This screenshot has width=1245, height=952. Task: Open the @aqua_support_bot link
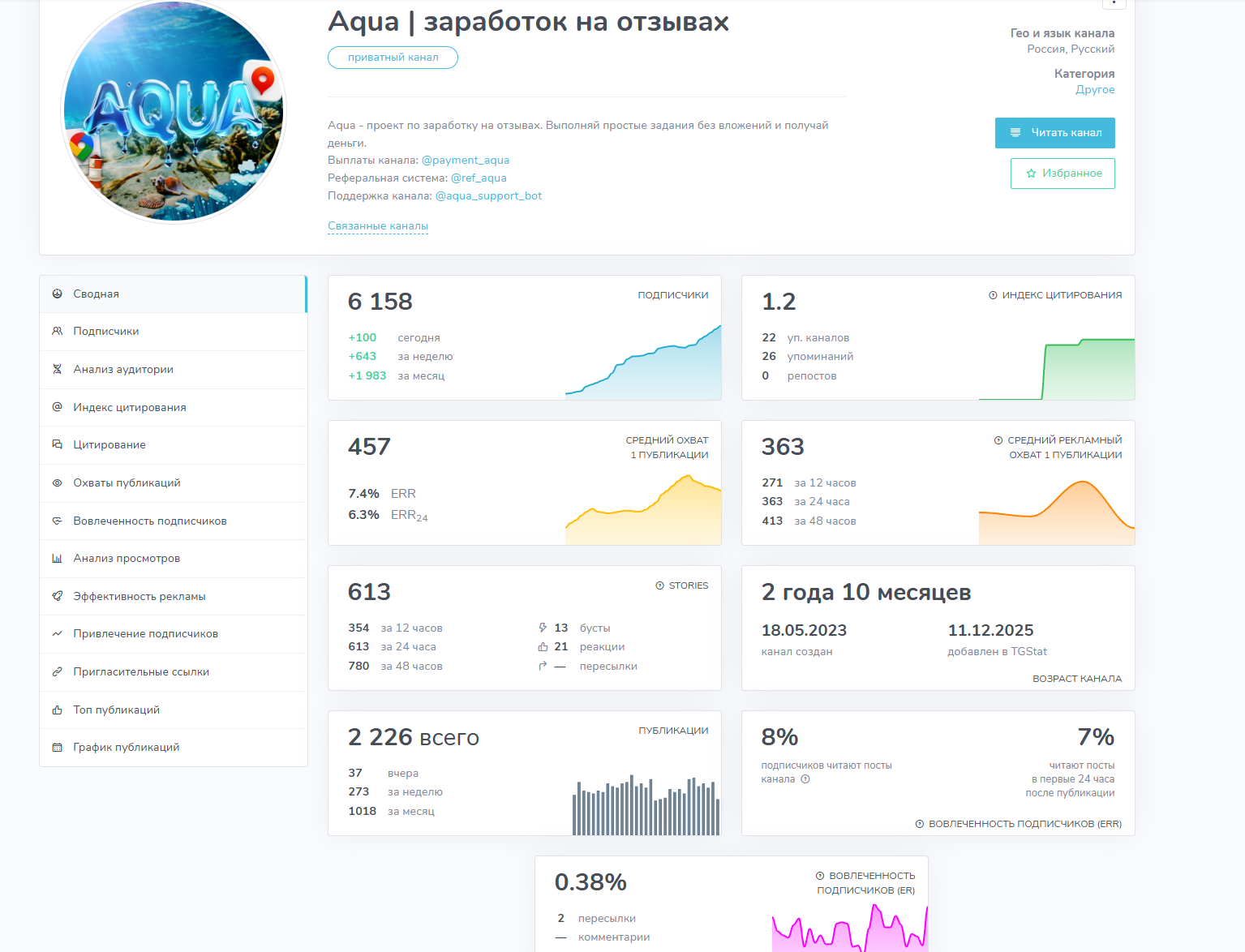tap(488, 195)
